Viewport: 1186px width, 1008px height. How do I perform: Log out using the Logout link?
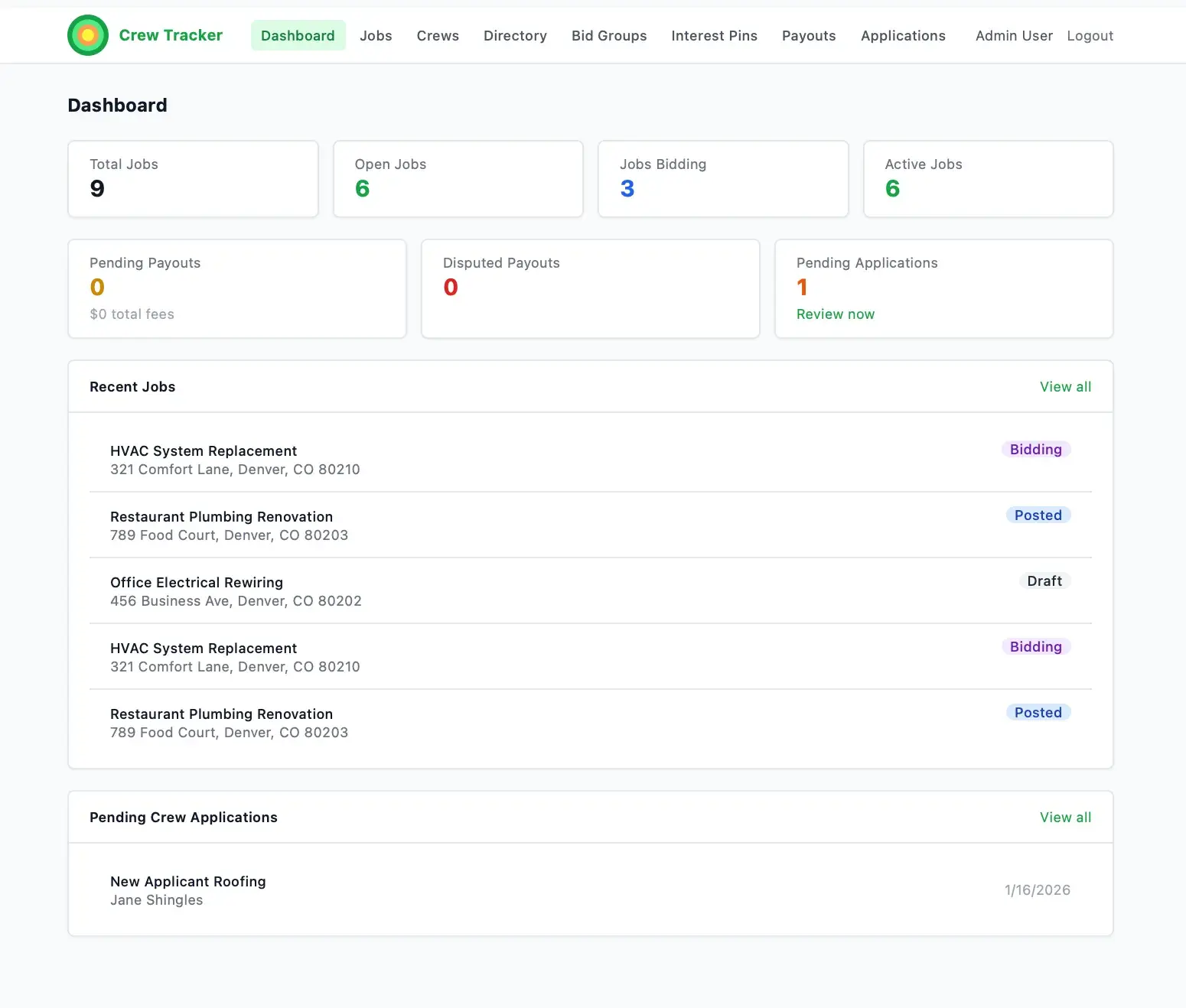[1090, 35]
